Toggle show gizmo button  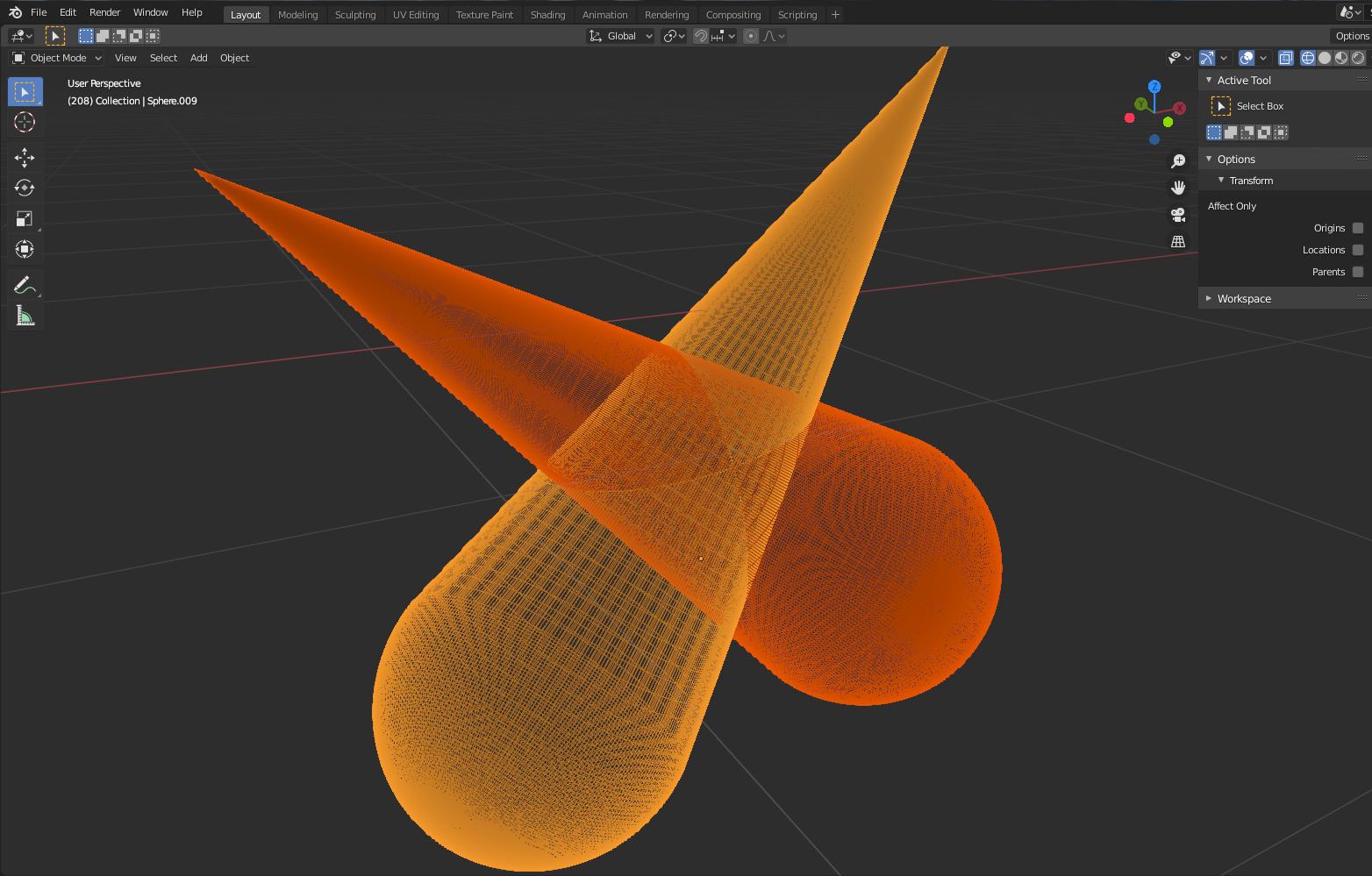(1207, 58)
